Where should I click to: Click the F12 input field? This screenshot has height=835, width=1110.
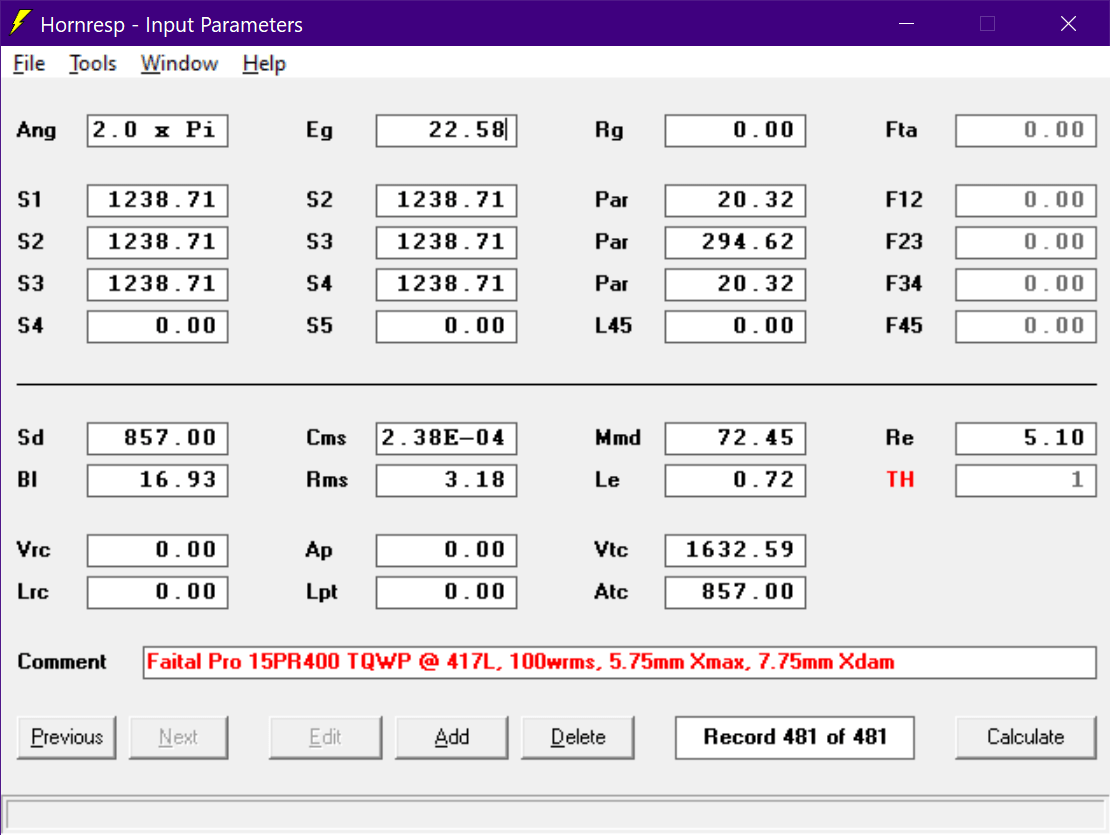[1026, 200]
